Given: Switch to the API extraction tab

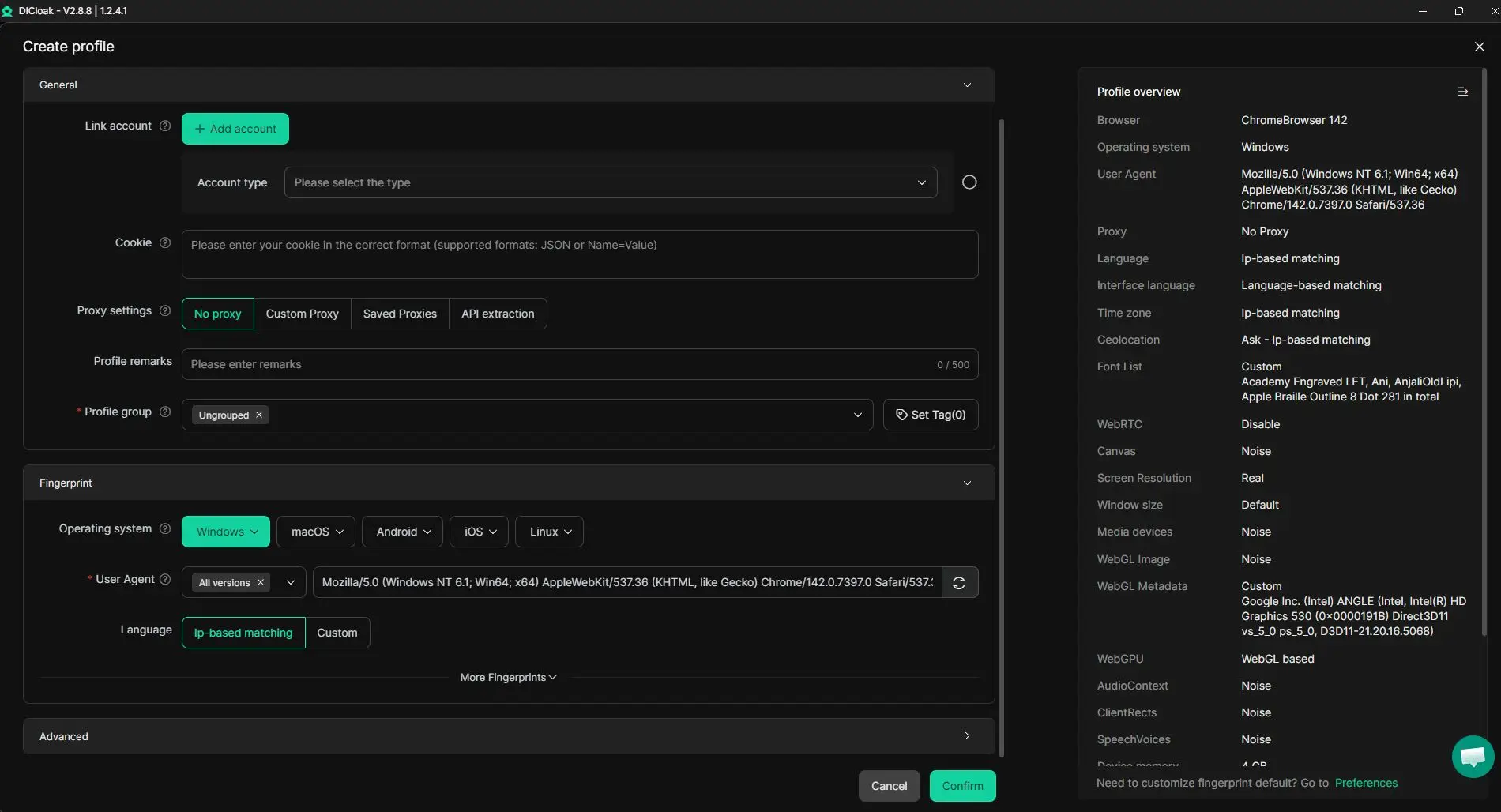Looking at the screenshot, I should tap(498, 314).
